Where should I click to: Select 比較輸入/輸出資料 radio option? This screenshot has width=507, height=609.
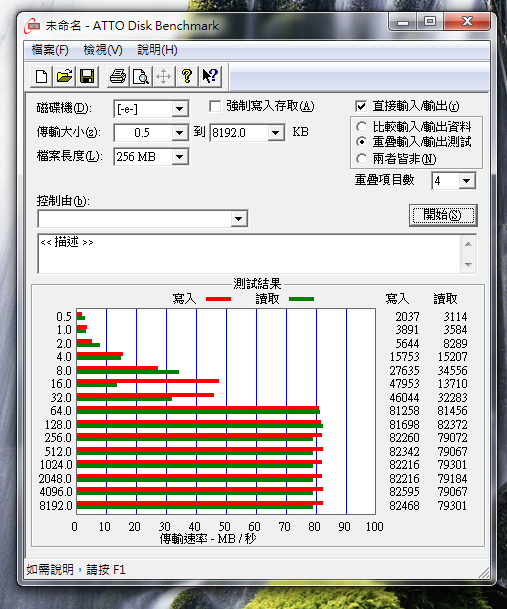pos(361,127)
